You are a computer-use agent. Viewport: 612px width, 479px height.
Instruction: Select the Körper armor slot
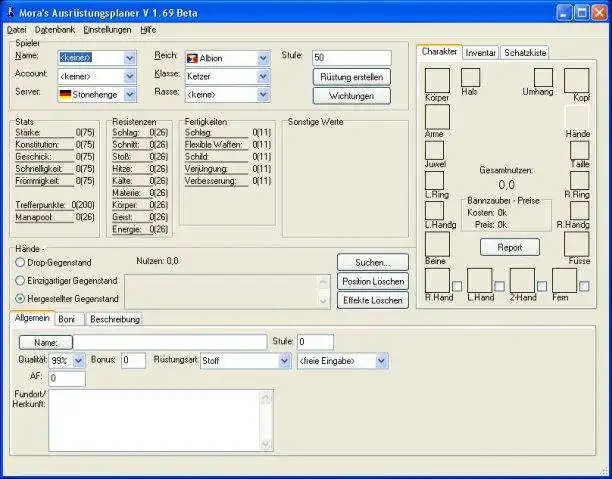pyautogui.click(x=437, y=80)
